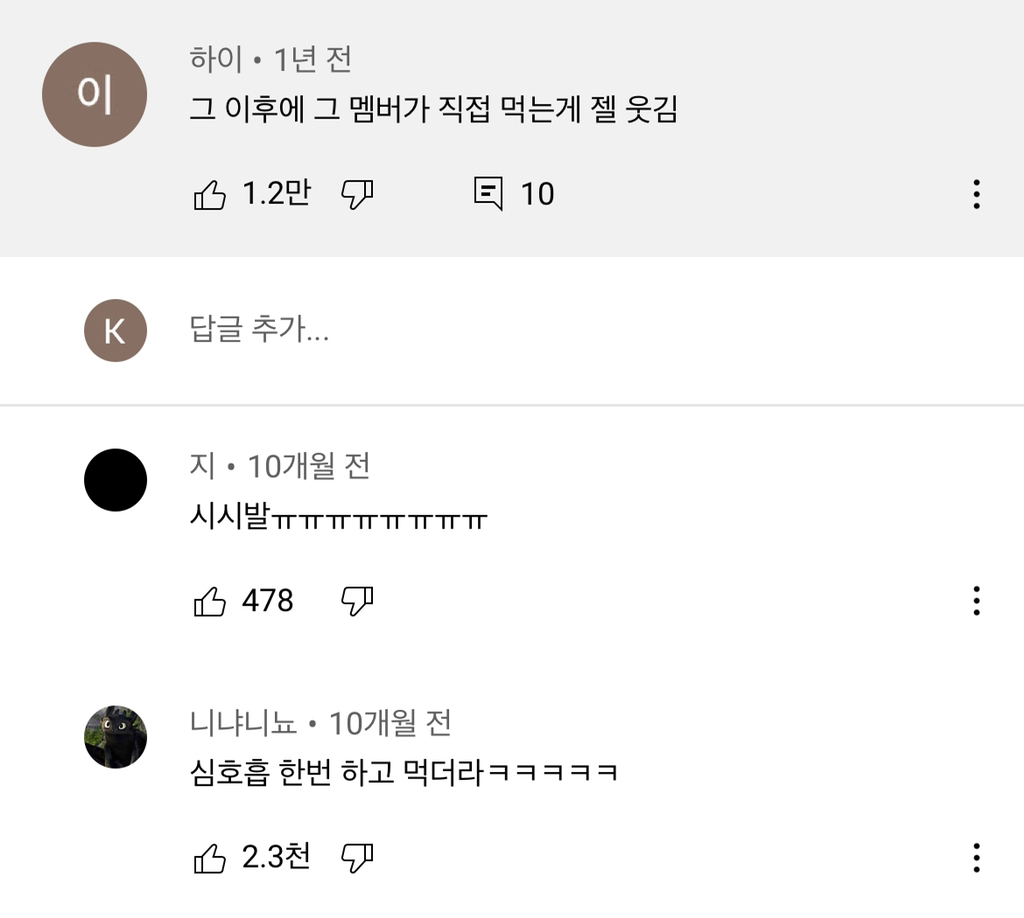
Task: Open more options for 지's comment
Action: coord(976,601)
